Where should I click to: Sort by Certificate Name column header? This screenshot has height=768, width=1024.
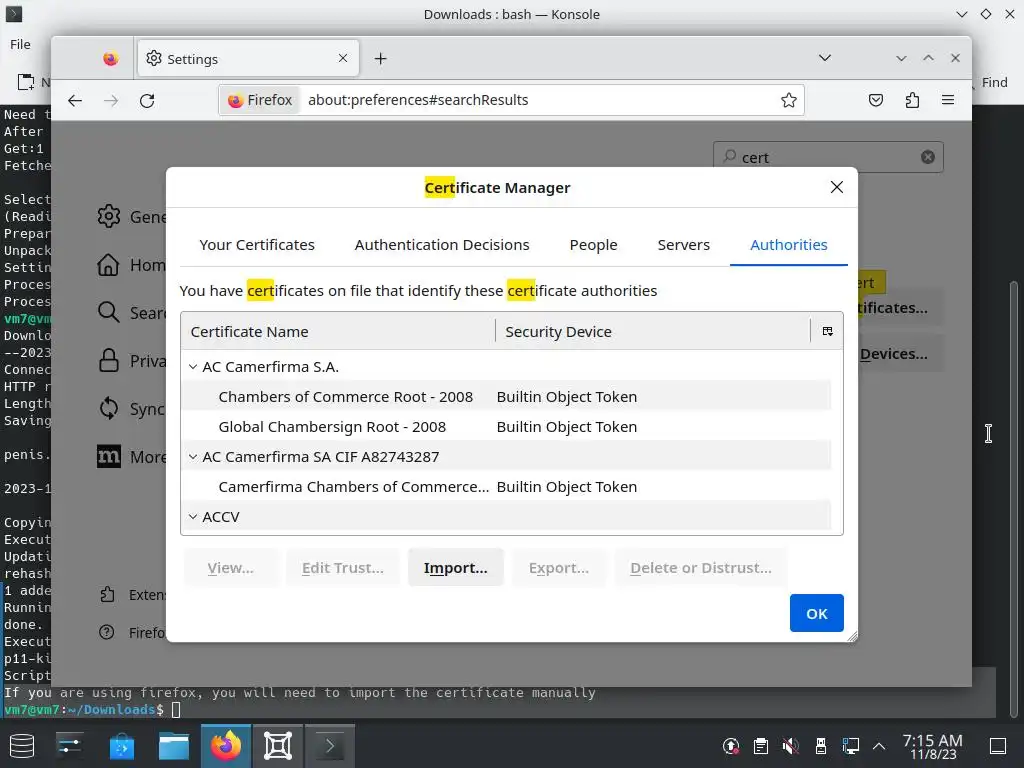click(x=338, y=332)
